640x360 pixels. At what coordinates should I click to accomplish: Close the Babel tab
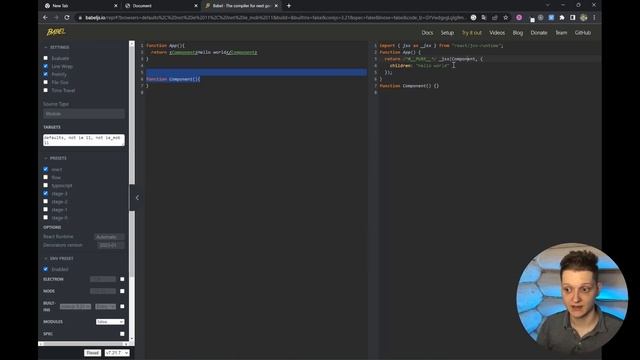point(276,6)
